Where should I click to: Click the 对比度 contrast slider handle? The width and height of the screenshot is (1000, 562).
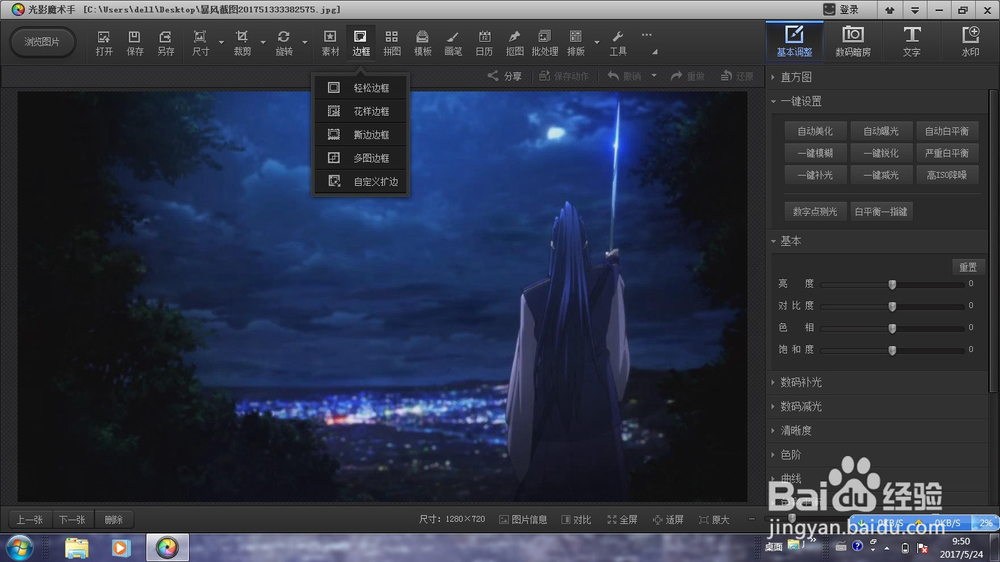point(892,306)
